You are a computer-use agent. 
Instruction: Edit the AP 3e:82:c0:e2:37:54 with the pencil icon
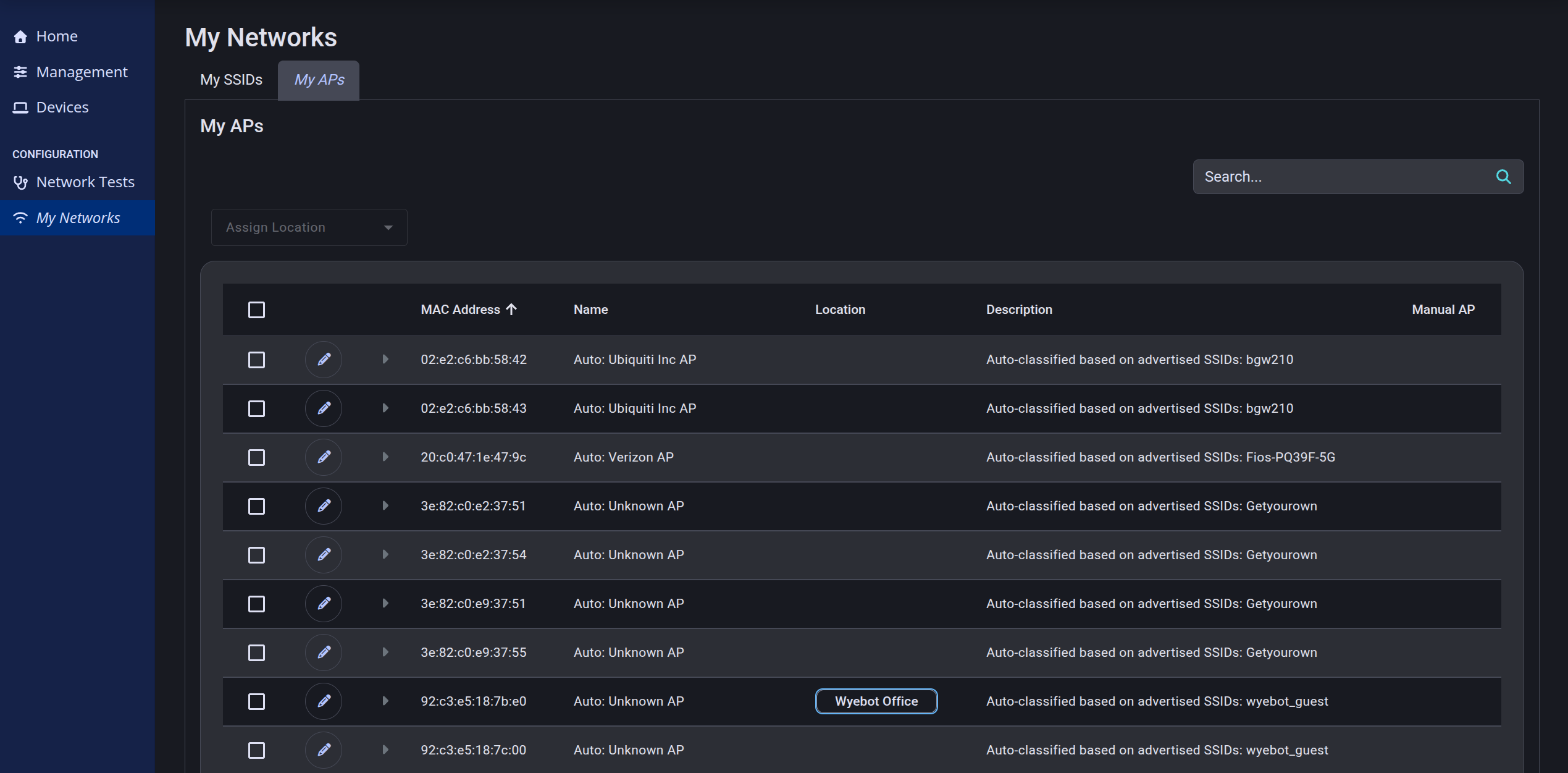(x=324, y=555)
